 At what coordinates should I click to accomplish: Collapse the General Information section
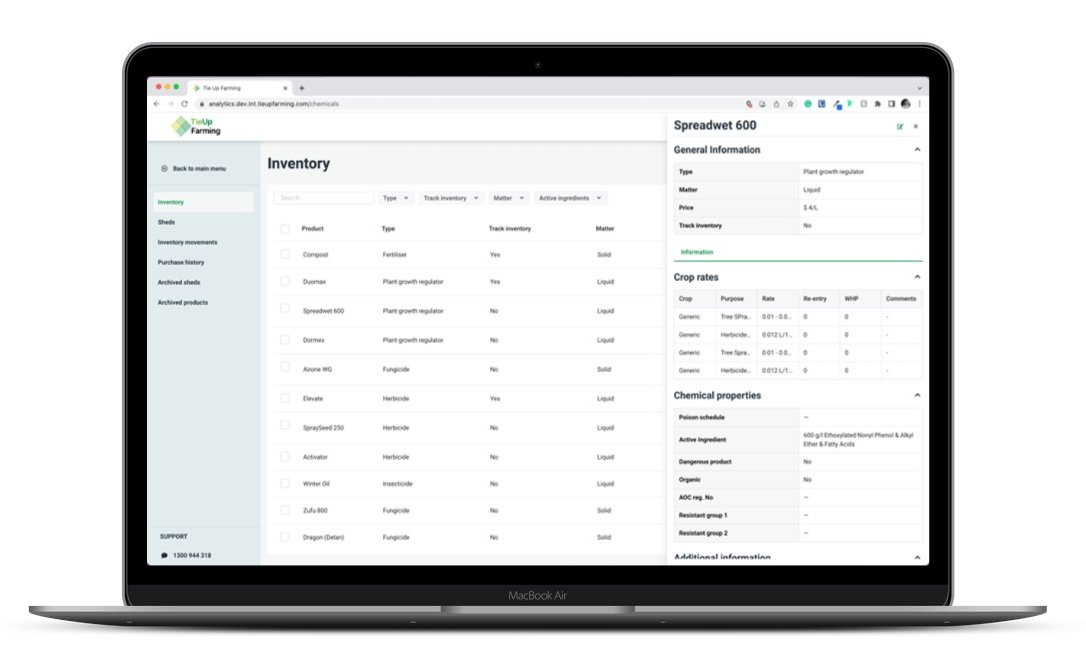click(x=917, y=150)
